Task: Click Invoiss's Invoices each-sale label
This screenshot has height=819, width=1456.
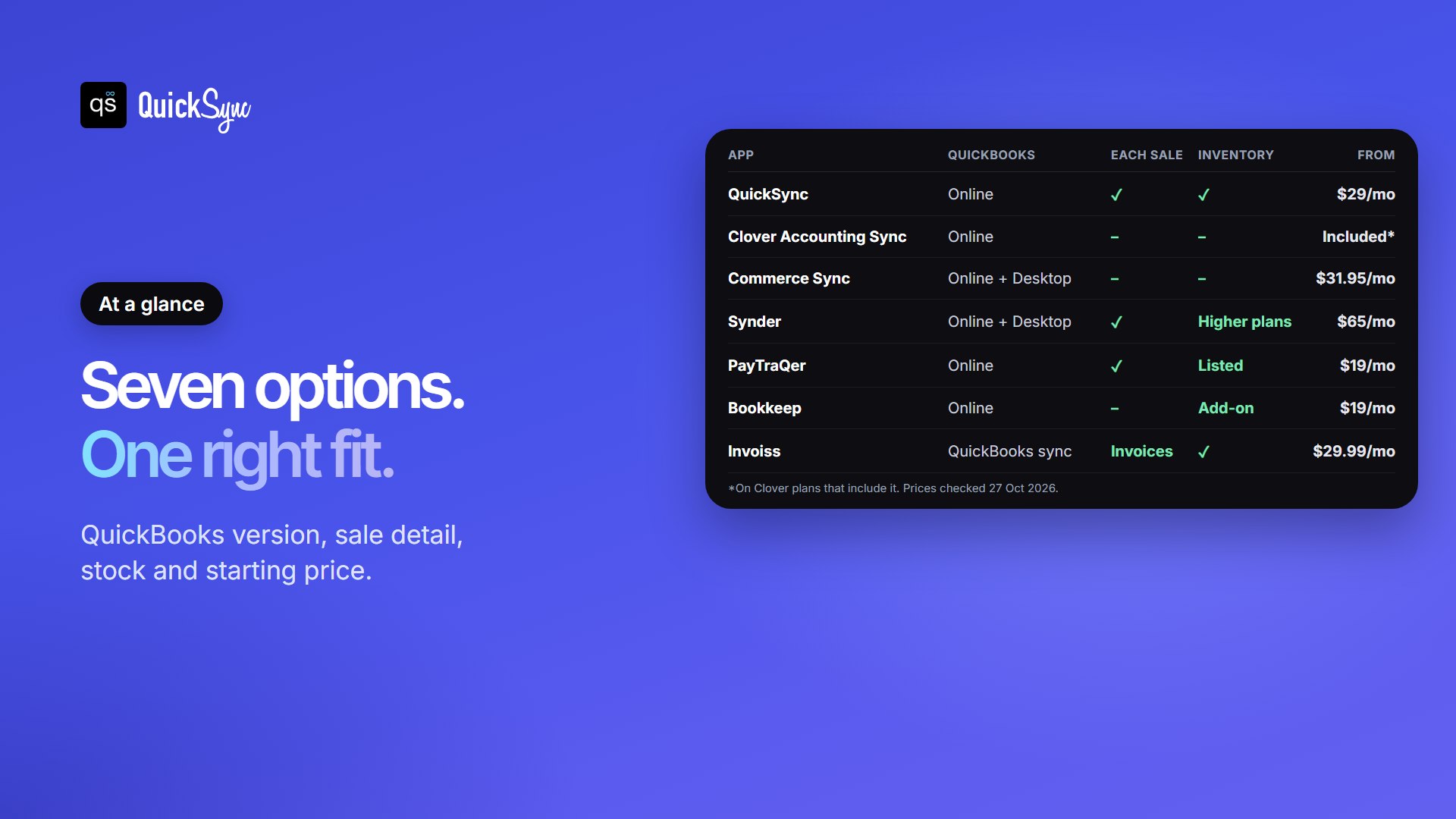Action: (1141, 451)
